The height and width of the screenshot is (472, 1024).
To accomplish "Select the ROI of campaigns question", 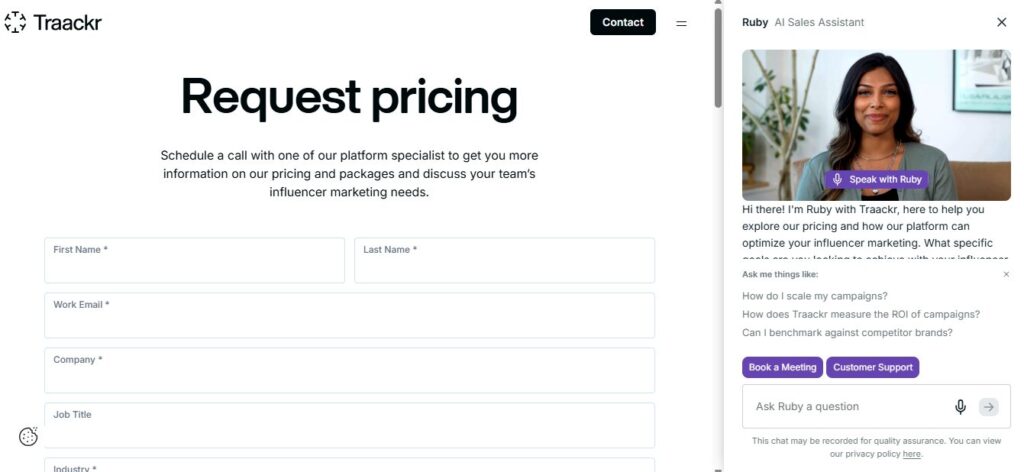I will point(860,314).
